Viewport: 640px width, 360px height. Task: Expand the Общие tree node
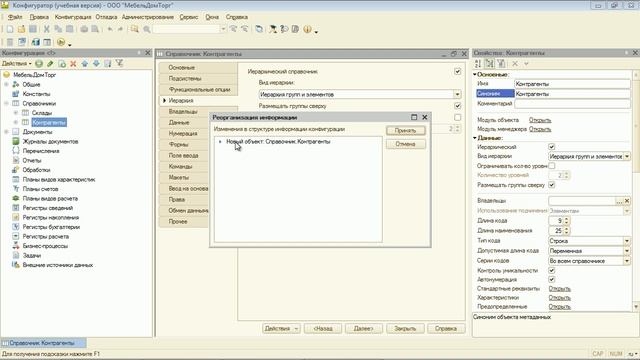(x=6, y=84)
